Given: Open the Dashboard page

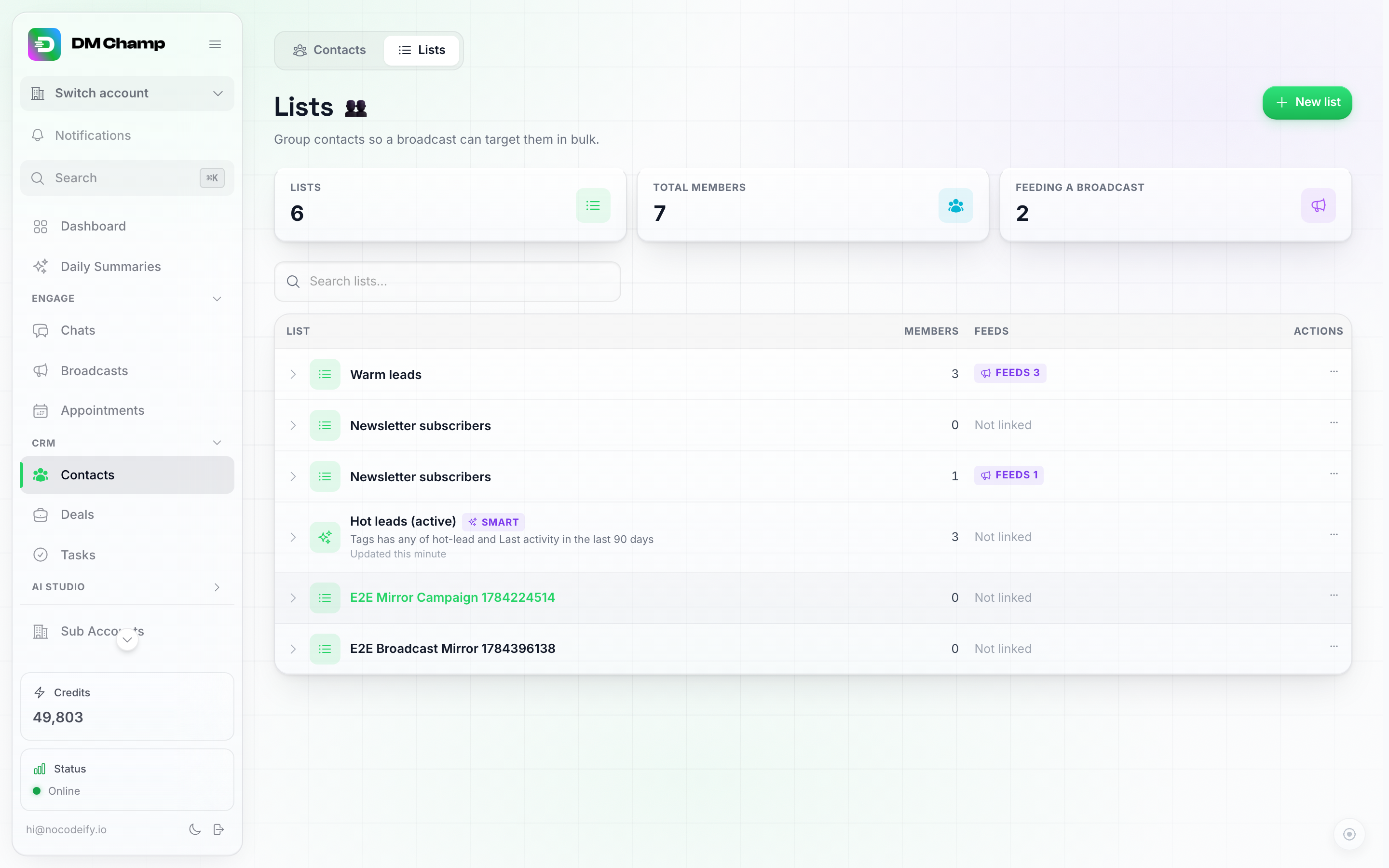Looking at the screenshot, I should 127,226.
